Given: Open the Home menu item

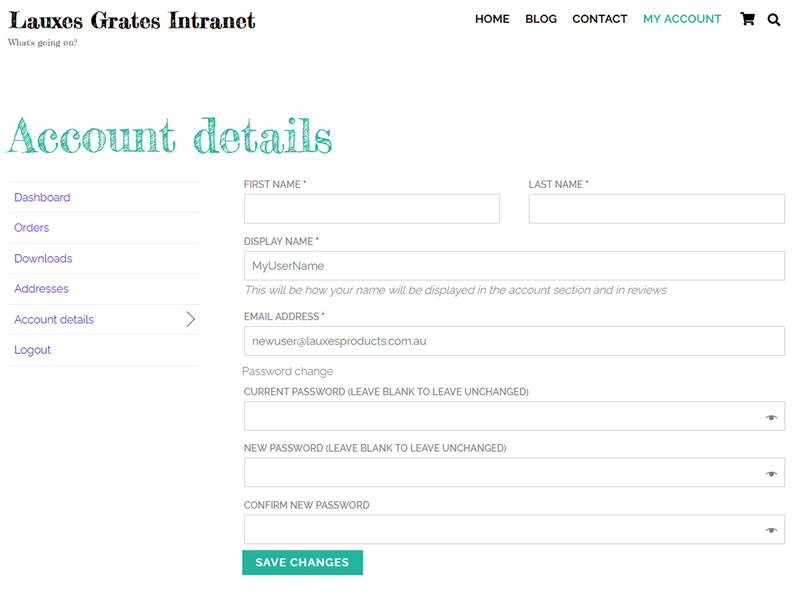Looking at the screenshot, I should (x=492, y=19).
